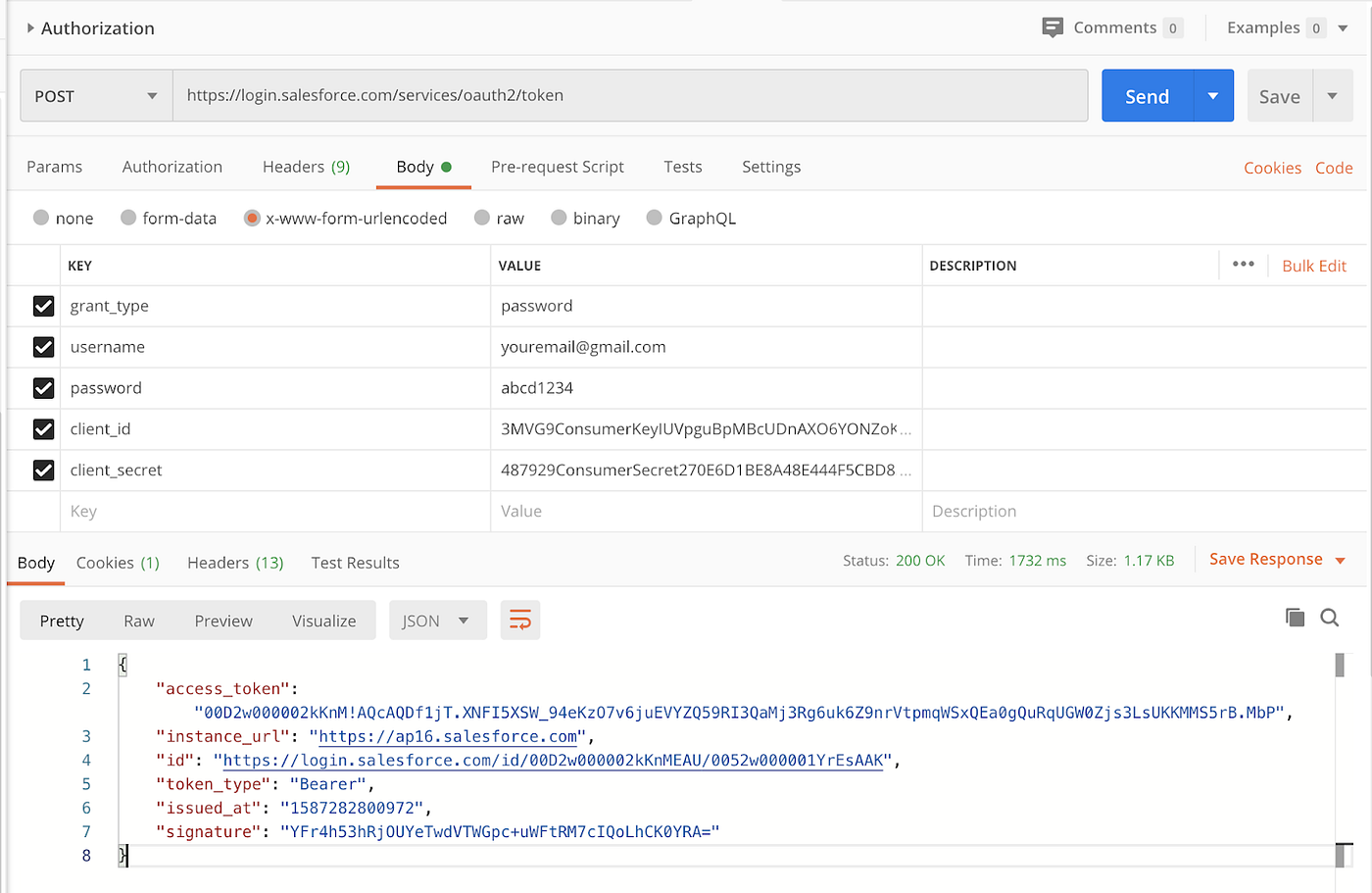
Task: Click the wrap lines icon in response toolbar
Action: [520, 620]
